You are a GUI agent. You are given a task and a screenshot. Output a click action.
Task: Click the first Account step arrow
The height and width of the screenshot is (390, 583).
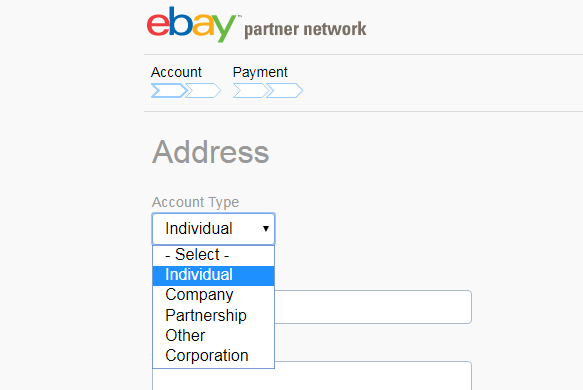click(168, 91)
